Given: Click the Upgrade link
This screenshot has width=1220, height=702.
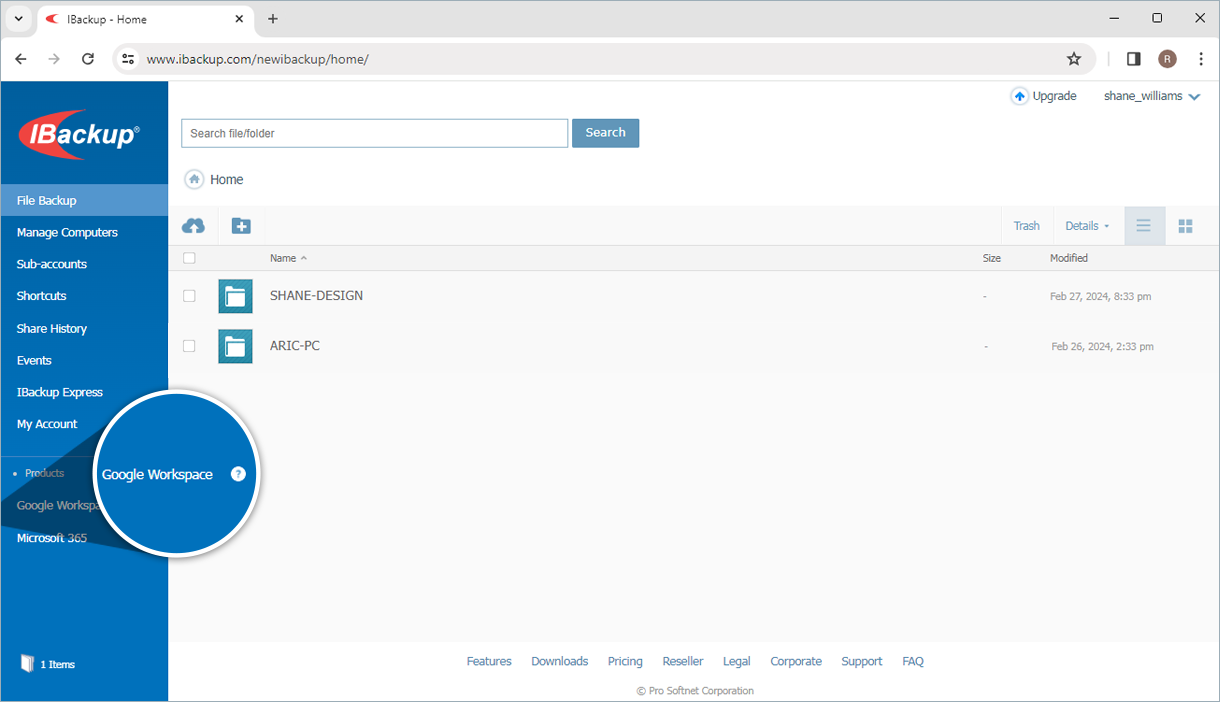Looking at the screenshot, I should [1054, 96].
